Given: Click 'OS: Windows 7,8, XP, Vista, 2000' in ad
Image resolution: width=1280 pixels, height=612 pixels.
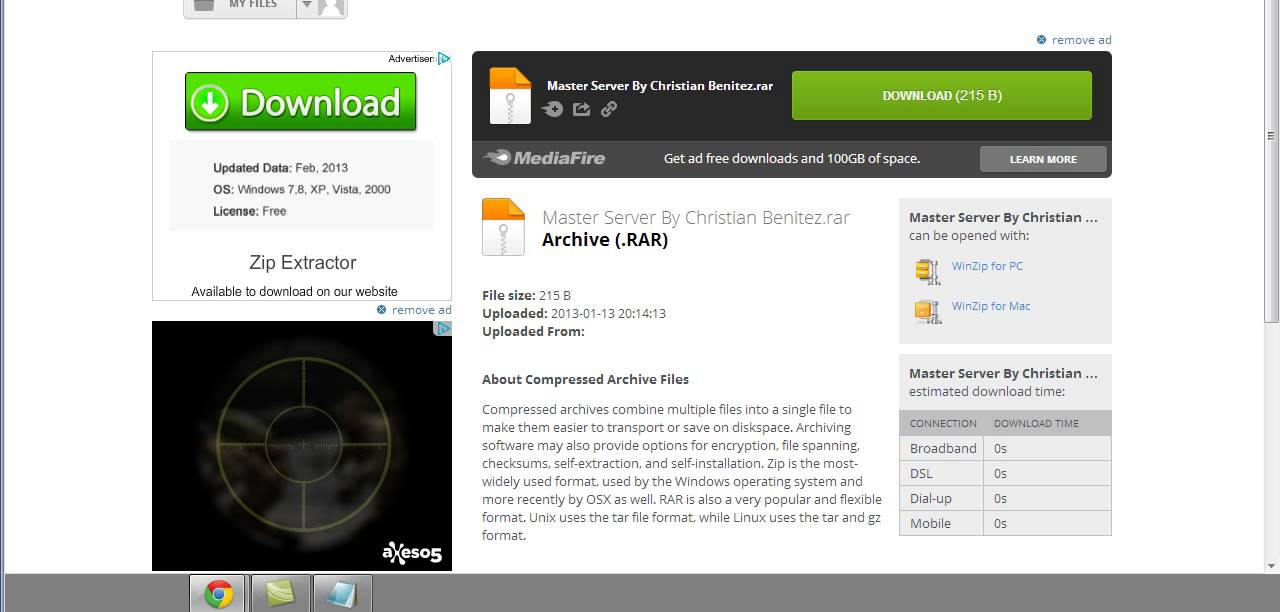Looking at the screenshot, I should (302, 190).
